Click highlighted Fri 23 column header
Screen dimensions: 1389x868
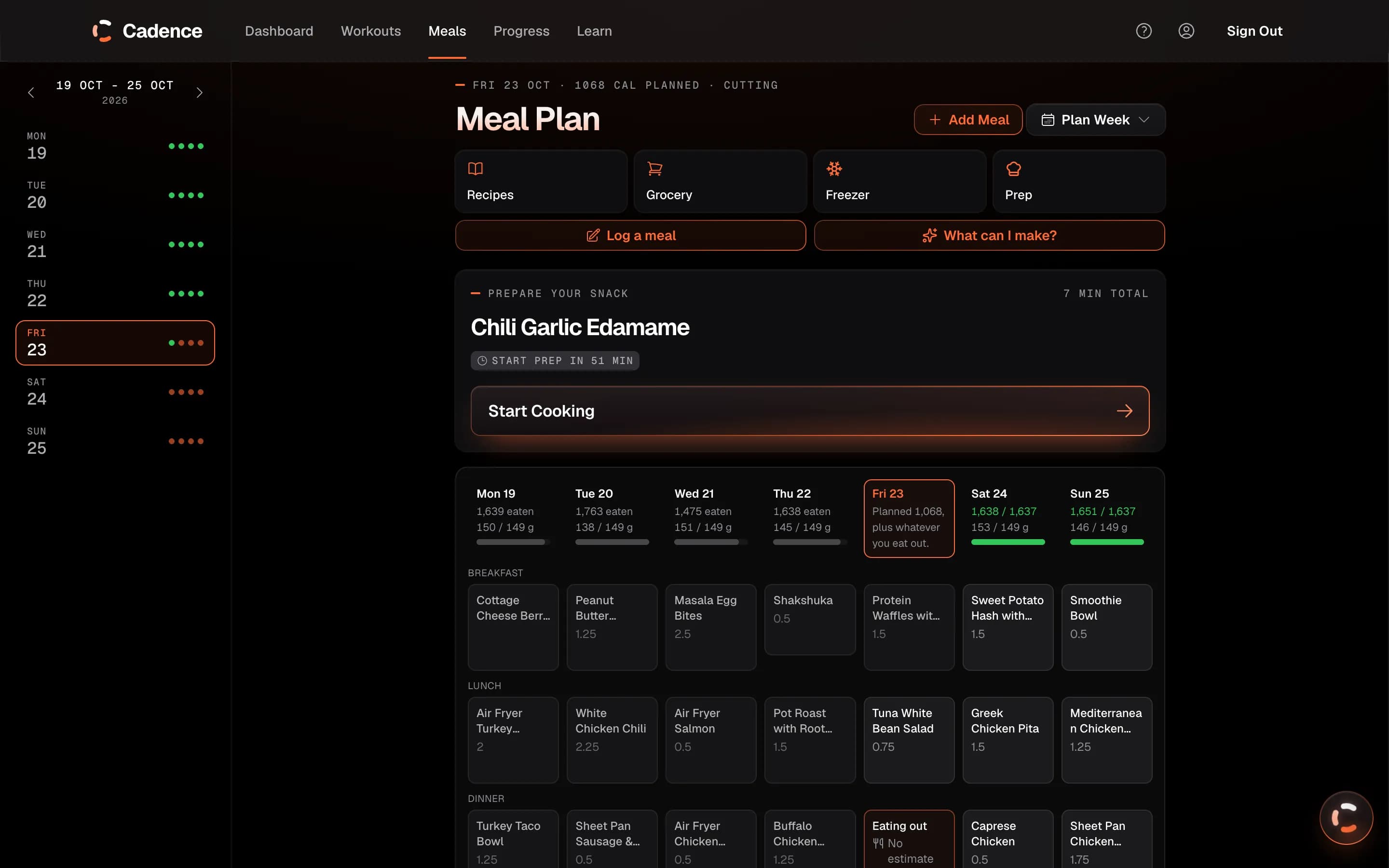pos(909,518)
